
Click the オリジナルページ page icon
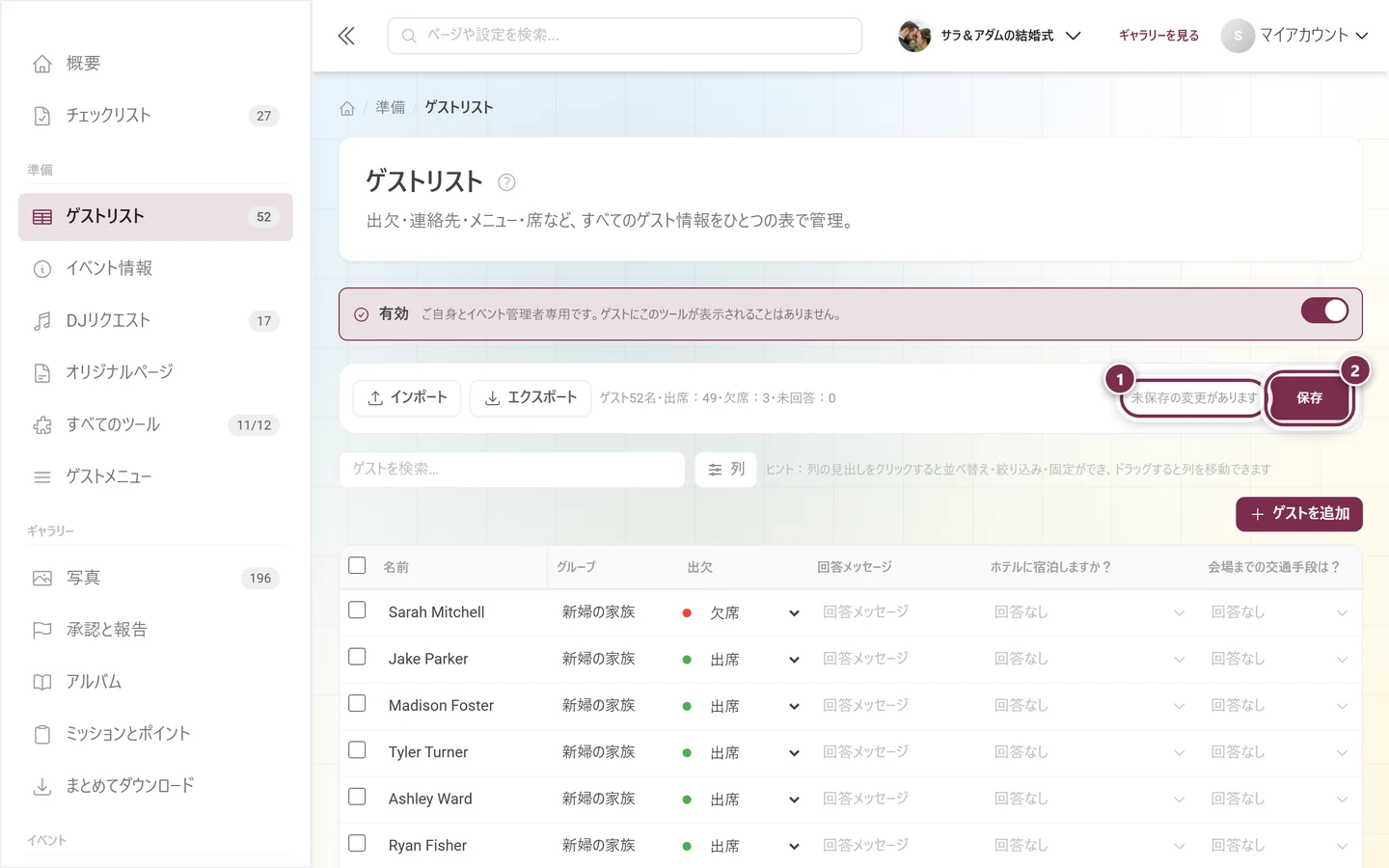(x=42, y=373)
